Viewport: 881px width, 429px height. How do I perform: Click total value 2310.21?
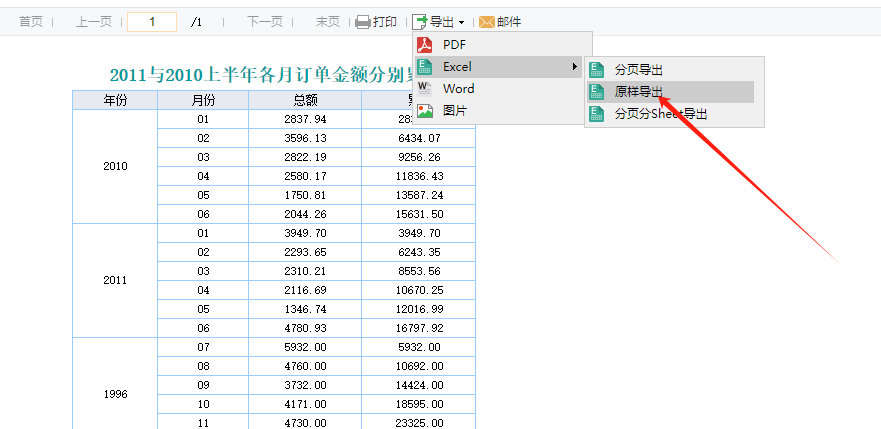pyautogui.click(x=305, y=271)
